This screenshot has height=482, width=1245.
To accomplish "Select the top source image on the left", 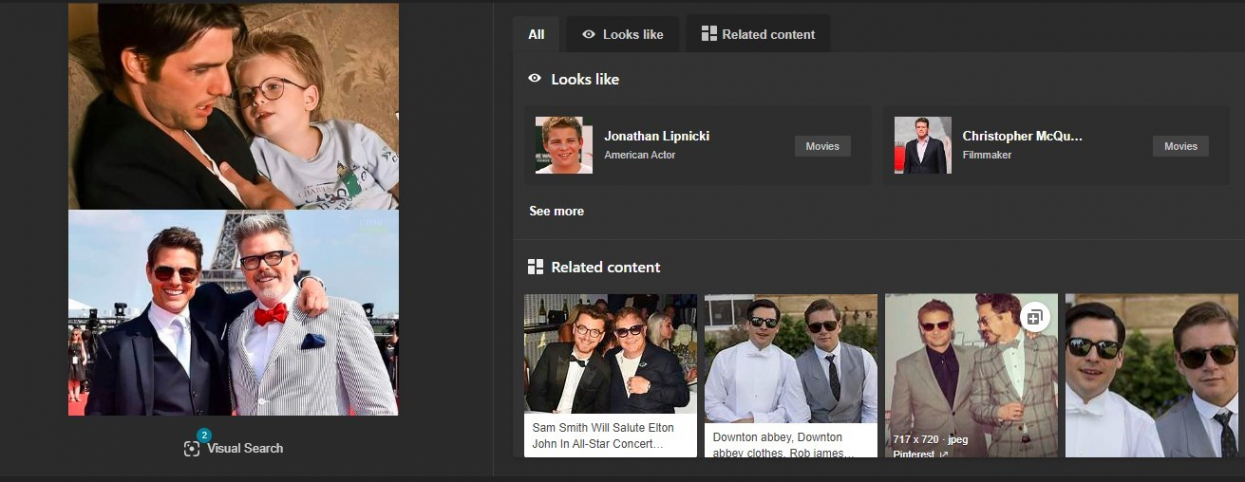I will (233, 105).
